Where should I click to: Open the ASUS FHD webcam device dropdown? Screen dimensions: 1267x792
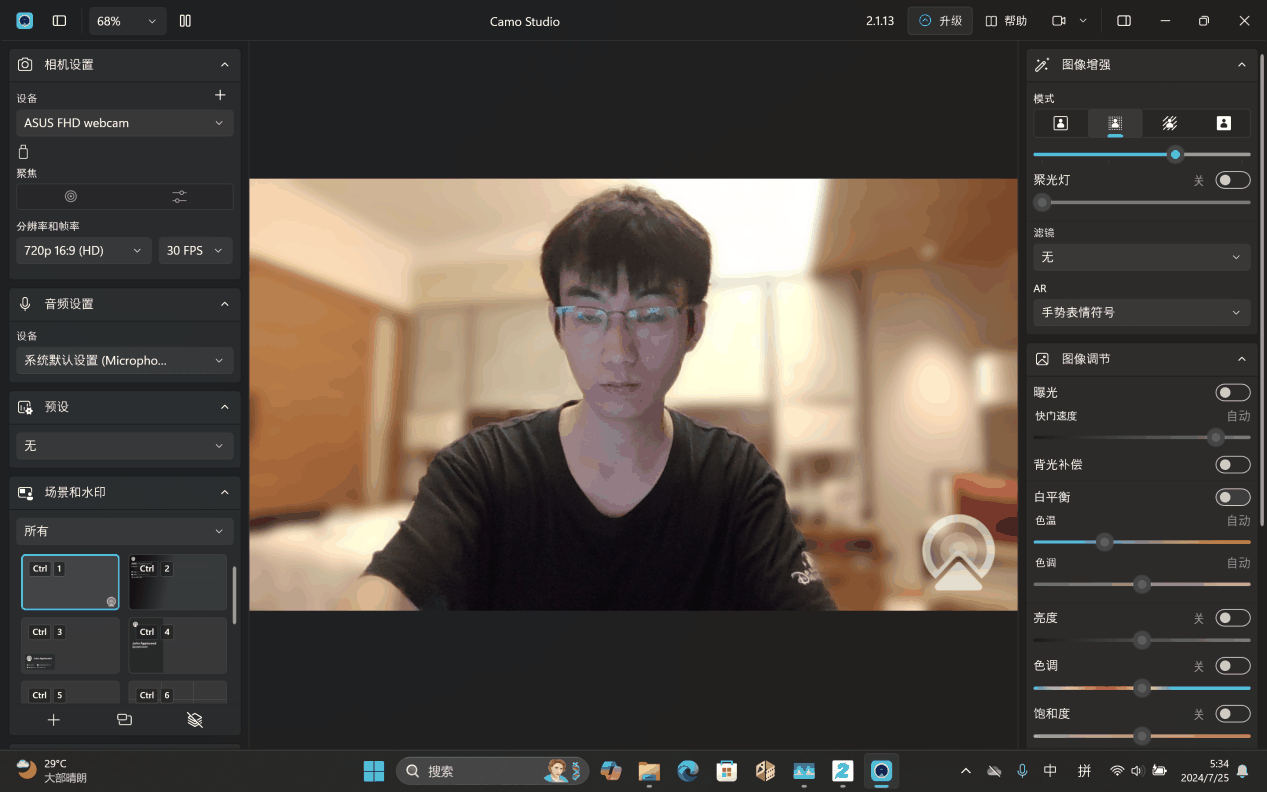point(124,122)
